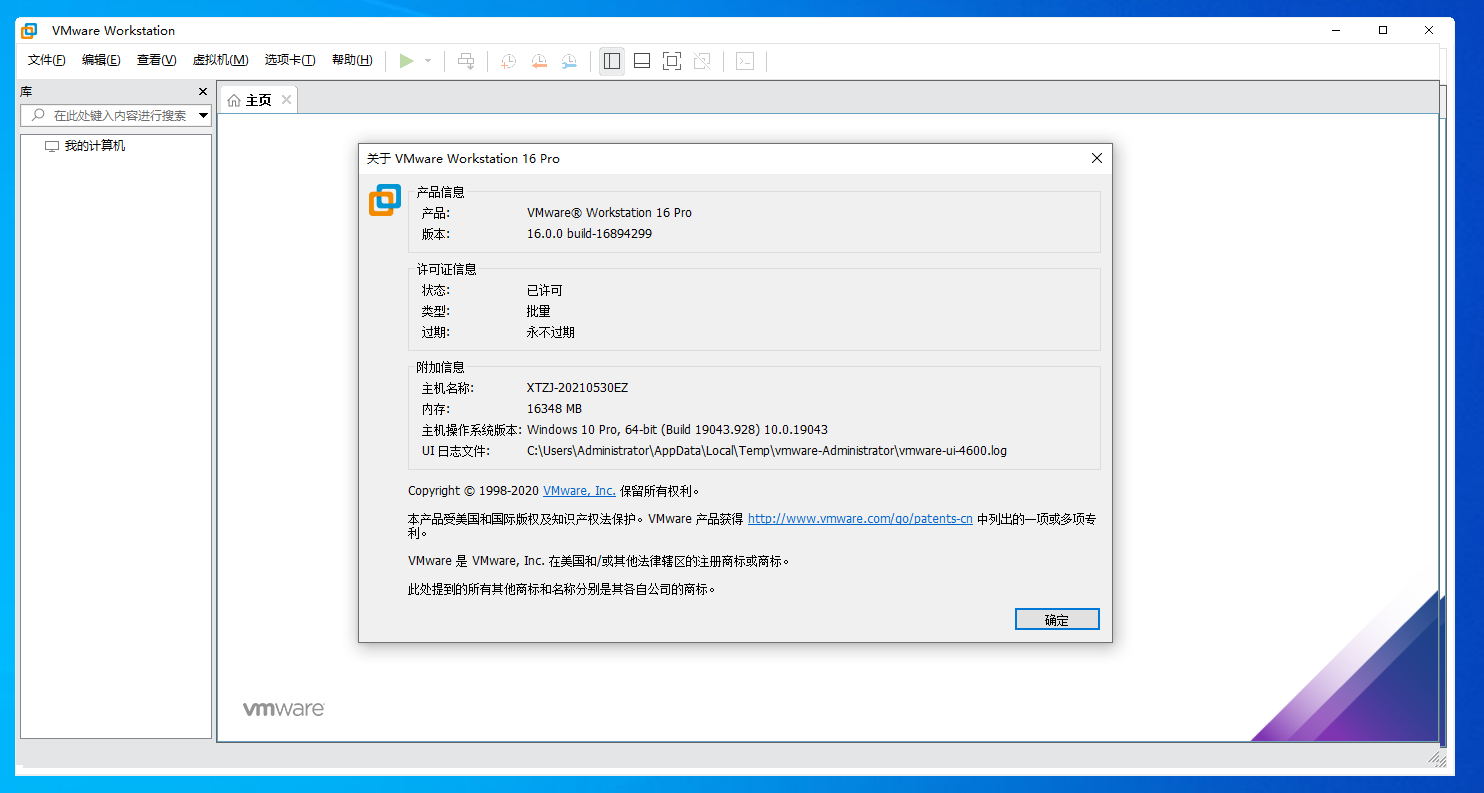Switch to the 主页 tab

pyautogui.click(x=259, y=100)
